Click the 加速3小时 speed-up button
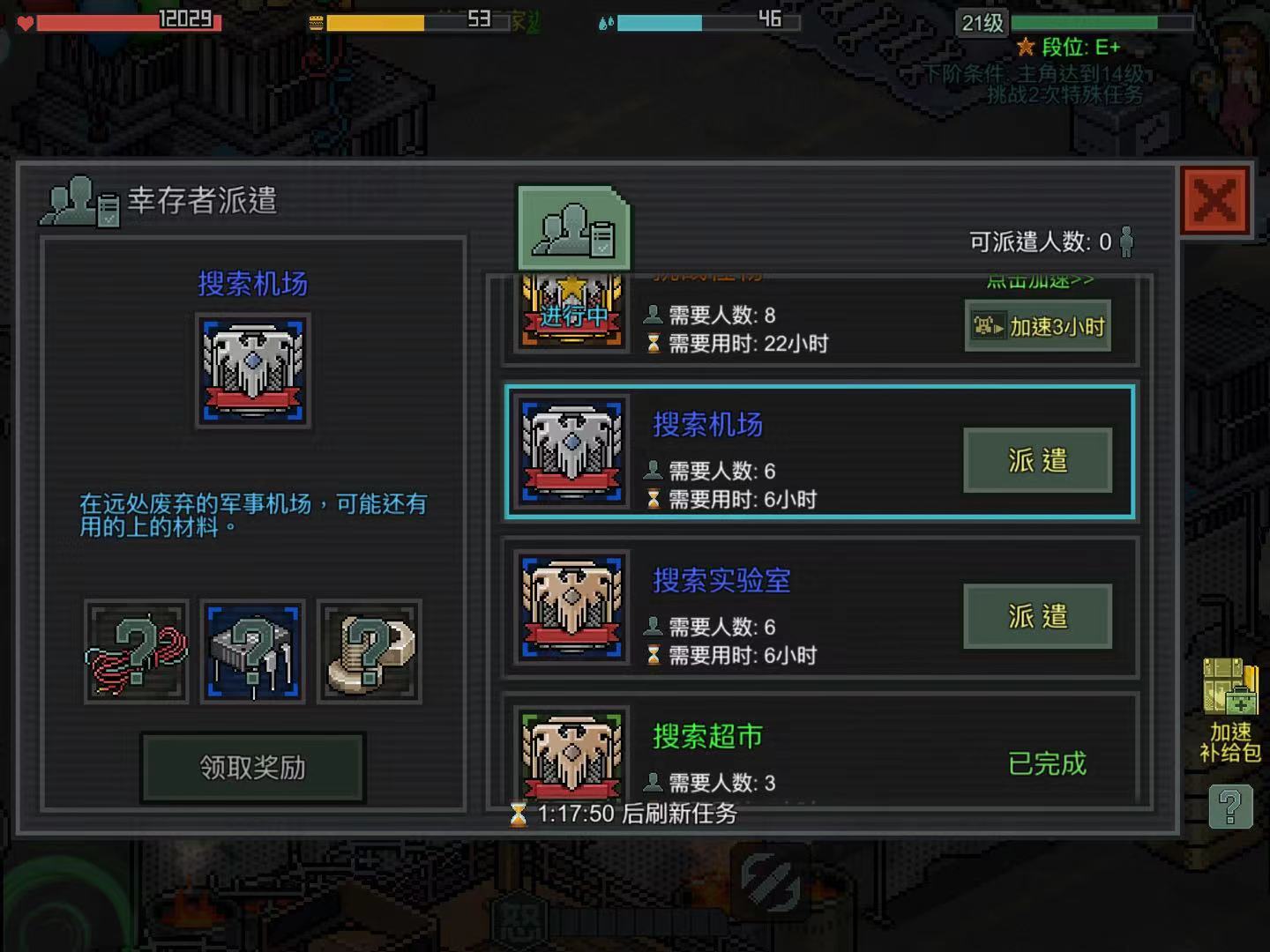This screenshot has width=1270, height=952. (1038, 326)
